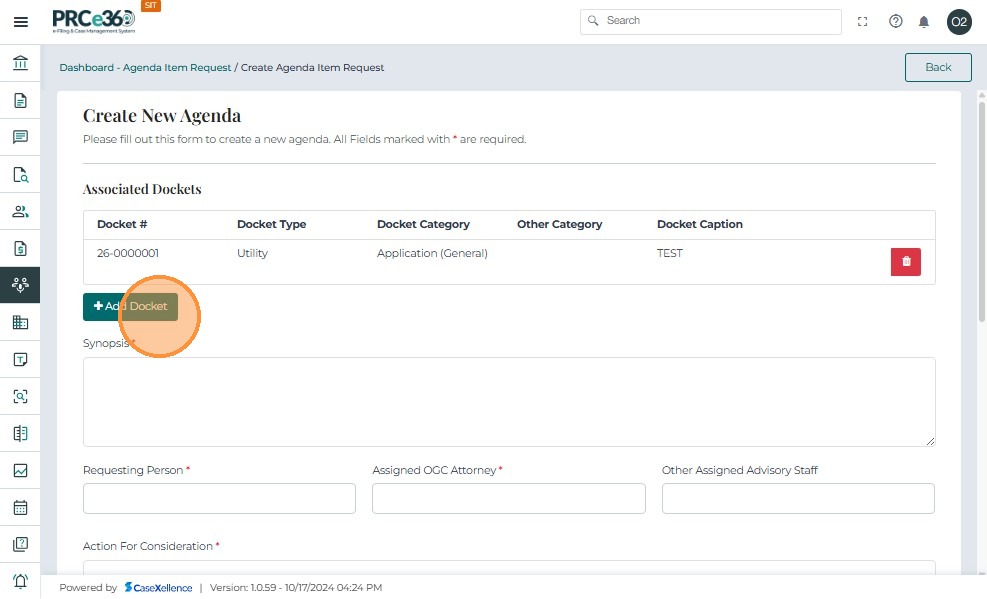The width and height of the screenshot is (987, 599).
Task: Click the CaseXellence footer logo link
Action: click(158, 588)
